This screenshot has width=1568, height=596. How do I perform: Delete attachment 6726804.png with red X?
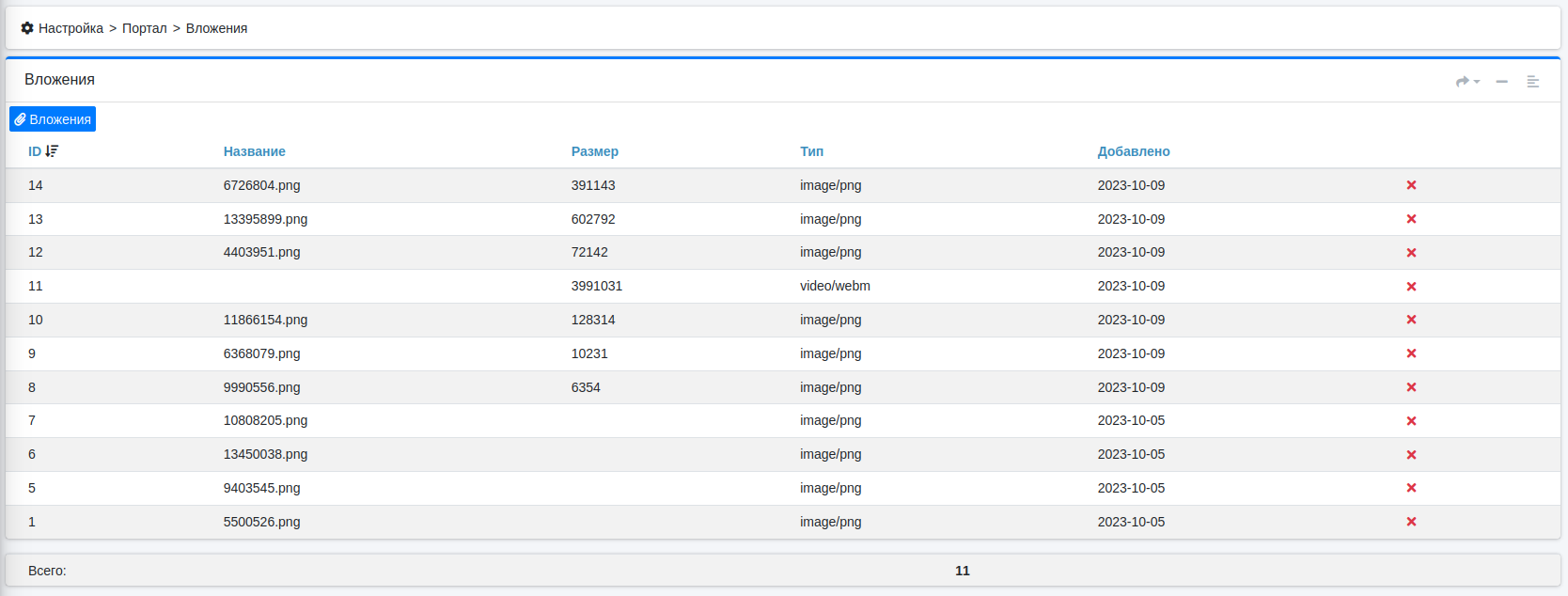[x=1410, y=185]
